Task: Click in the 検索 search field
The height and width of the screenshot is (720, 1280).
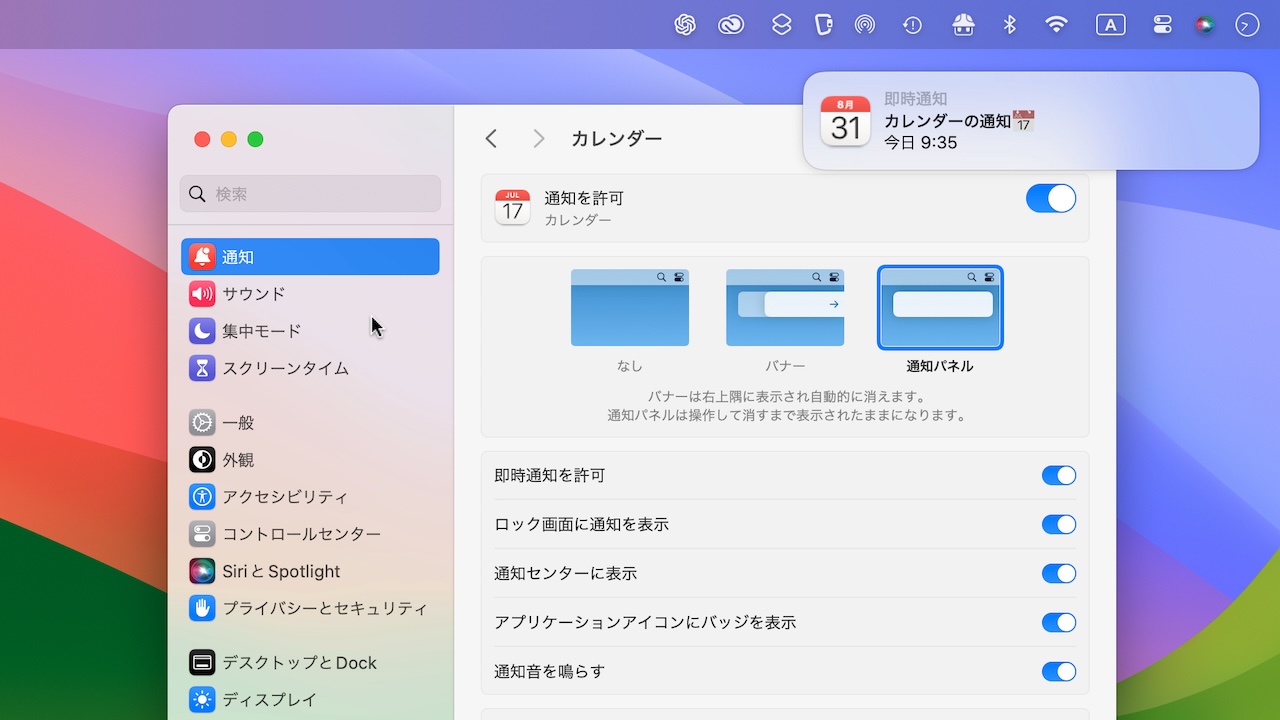Action: pyautogui.click(x=310, y=194)
